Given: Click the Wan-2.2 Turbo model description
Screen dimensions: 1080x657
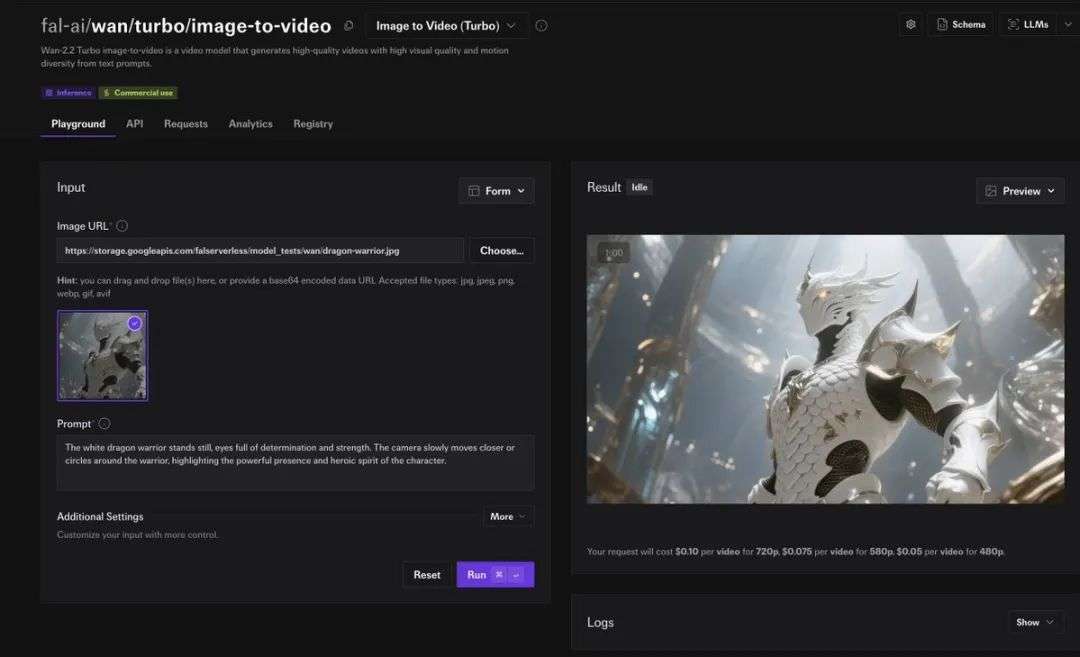Looking at the screenshot, I should coord(275,56).
